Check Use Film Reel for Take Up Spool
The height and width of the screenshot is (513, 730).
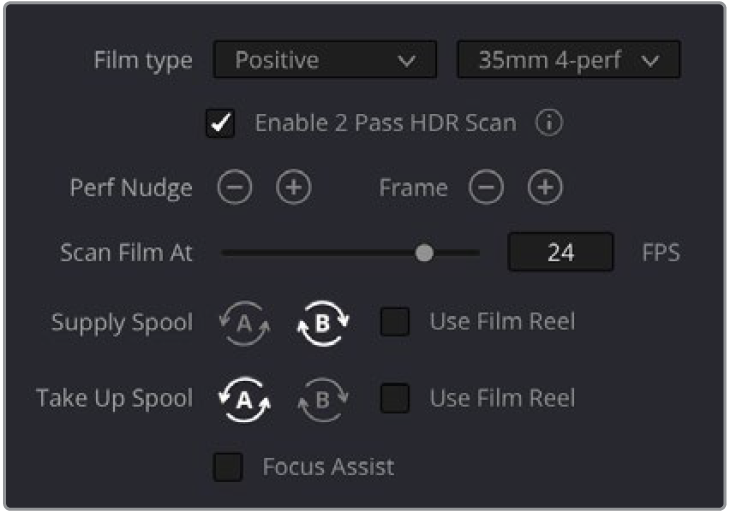[x=395, y=398]
